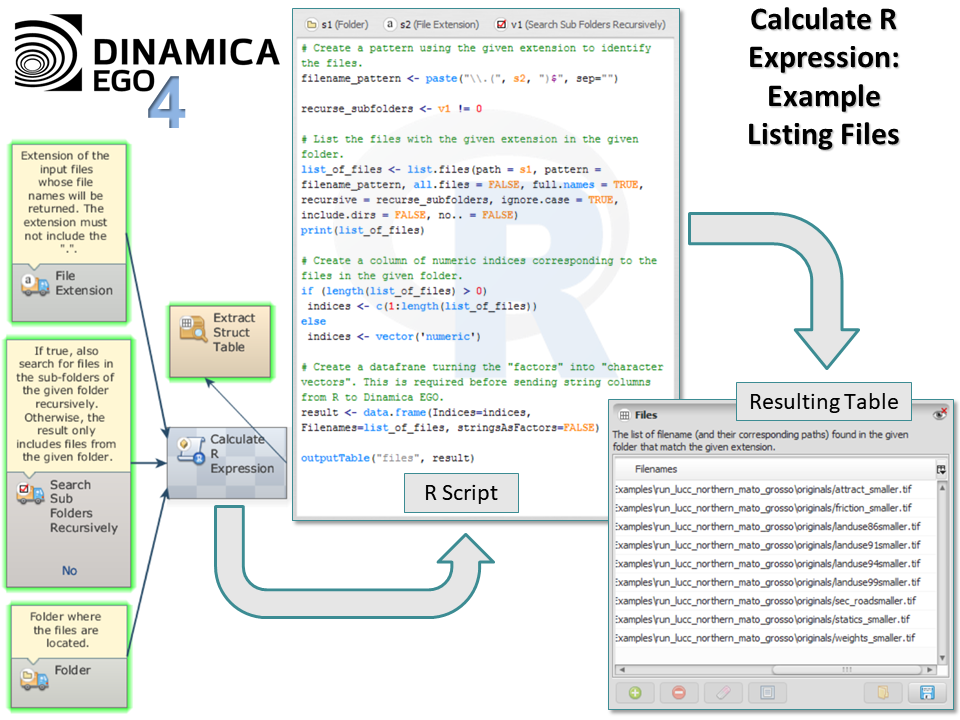Image resolution: width=960 pixels, height=720 pixels.
Task: Select the Folder functor truck icon
Action: [x=34, y=678]
